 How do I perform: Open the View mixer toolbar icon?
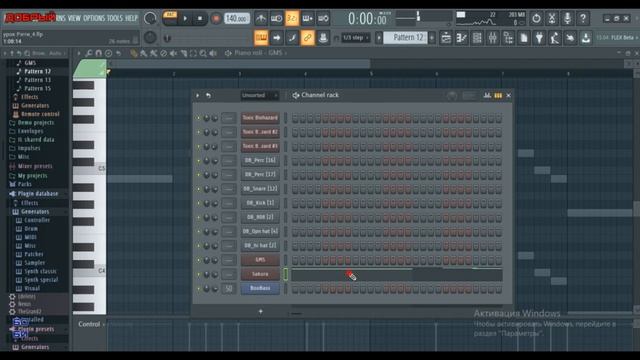(x=493, y=38)
